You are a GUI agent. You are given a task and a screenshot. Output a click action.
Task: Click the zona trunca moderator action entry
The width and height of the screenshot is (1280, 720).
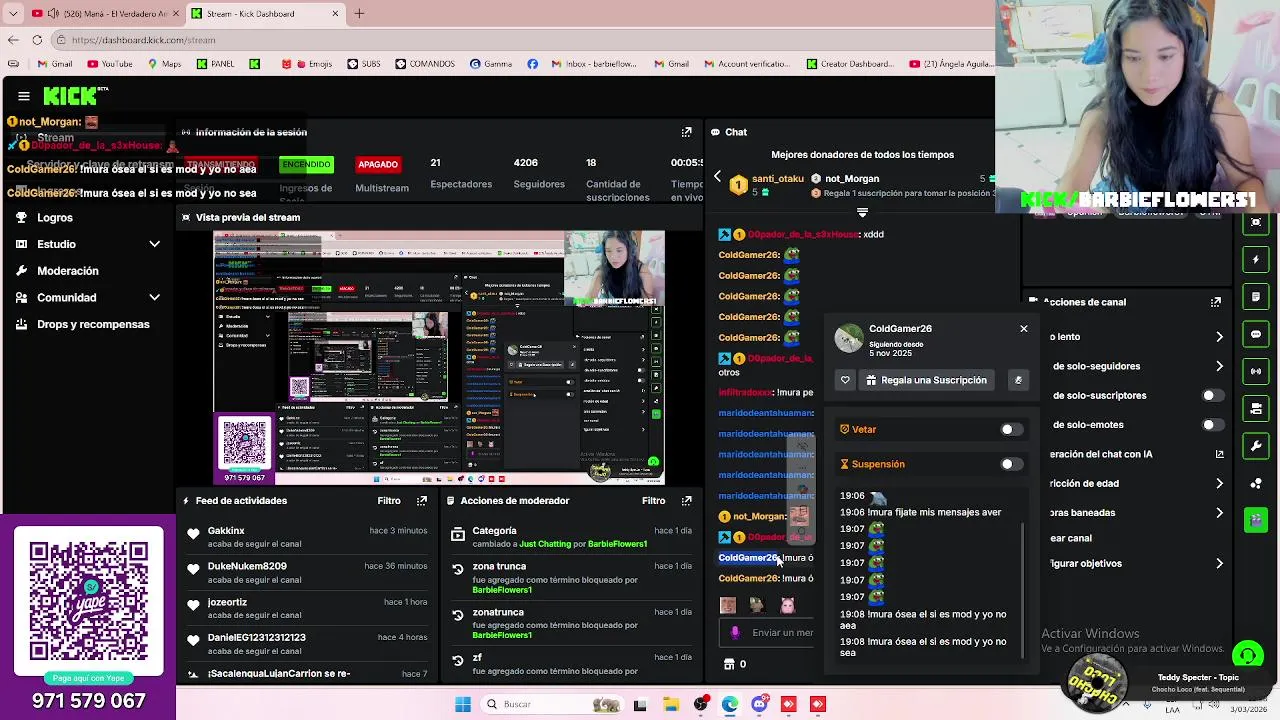tap(570, 578)
